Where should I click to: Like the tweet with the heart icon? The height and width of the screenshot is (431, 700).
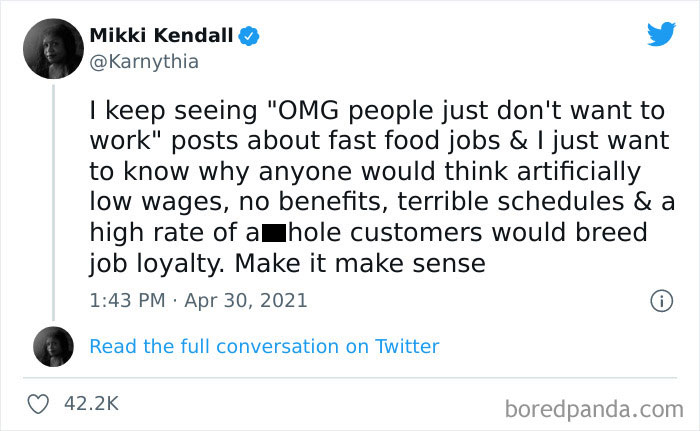click(x=41, y=404)
